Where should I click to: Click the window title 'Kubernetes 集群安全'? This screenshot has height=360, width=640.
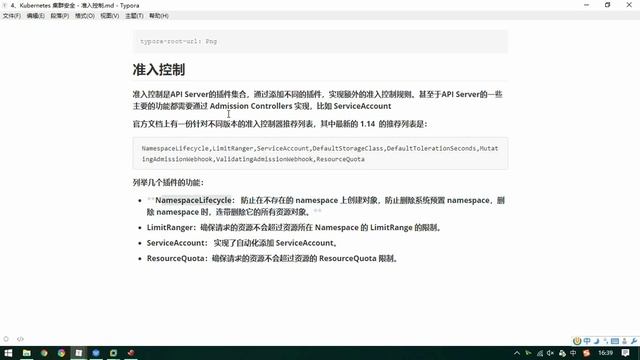(47, 5)
